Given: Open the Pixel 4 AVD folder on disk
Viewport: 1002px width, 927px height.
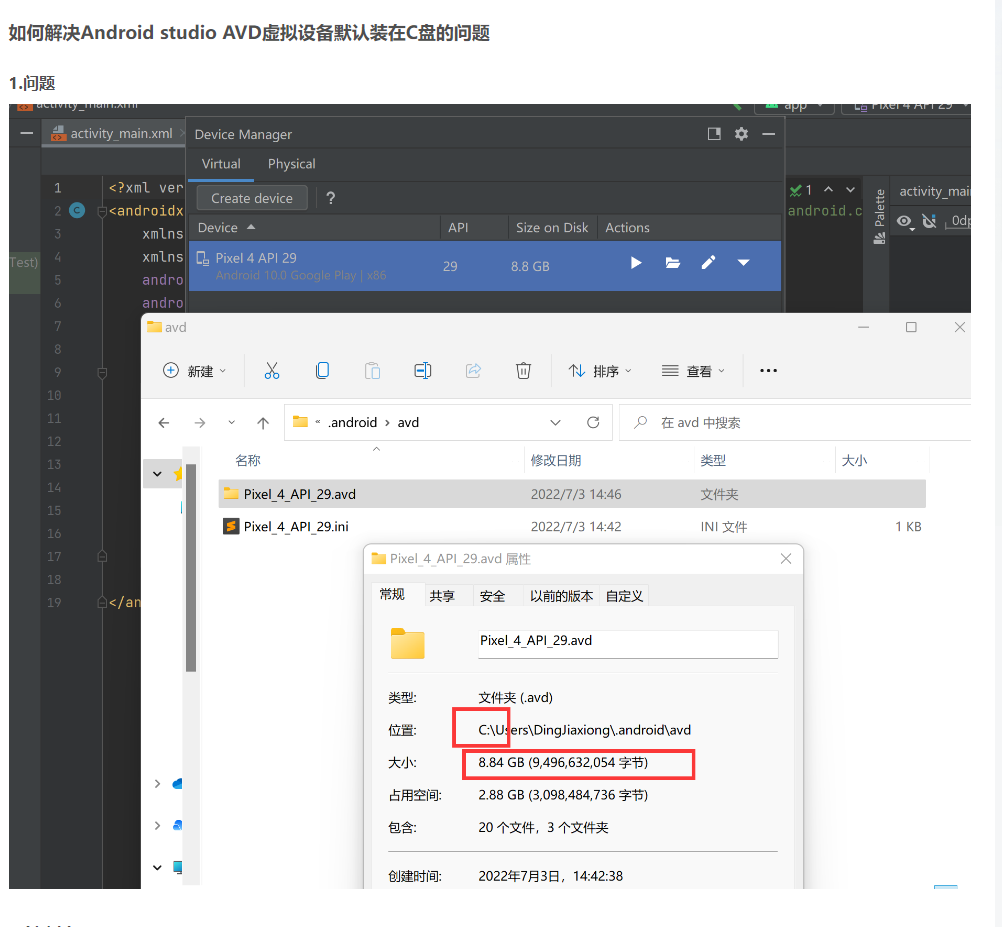Looking at the screenshot, I should (672, 263).
